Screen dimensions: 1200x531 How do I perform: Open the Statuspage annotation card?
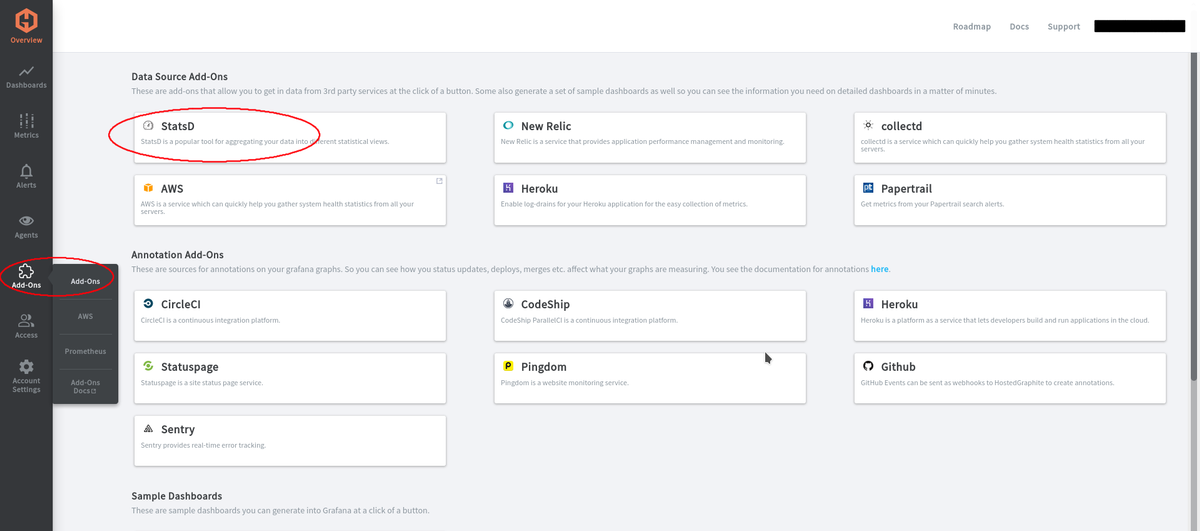pos(290,378)
